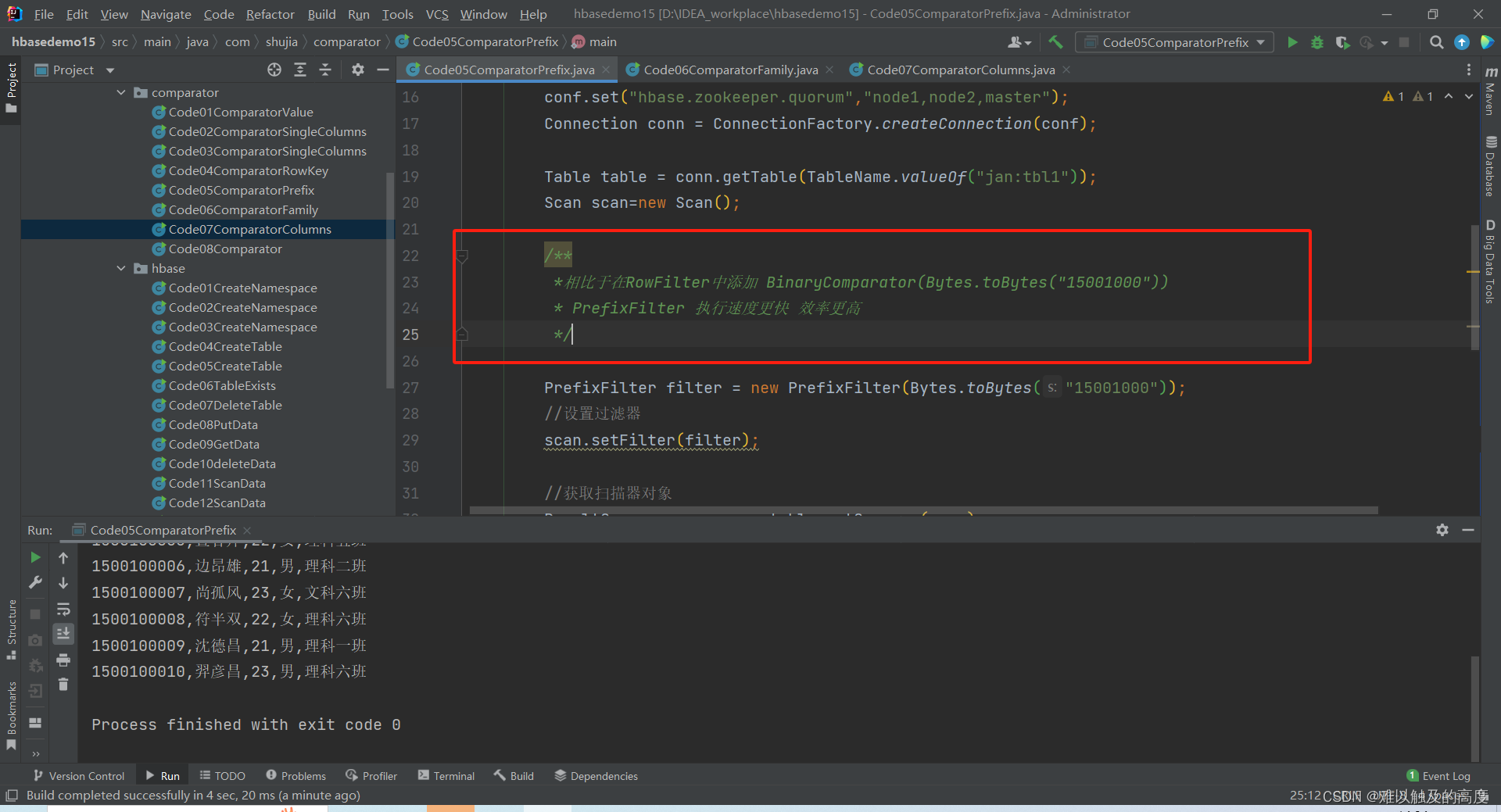Open the Dependencies tool window
1501x812 pixels.
tap(596, 775)
